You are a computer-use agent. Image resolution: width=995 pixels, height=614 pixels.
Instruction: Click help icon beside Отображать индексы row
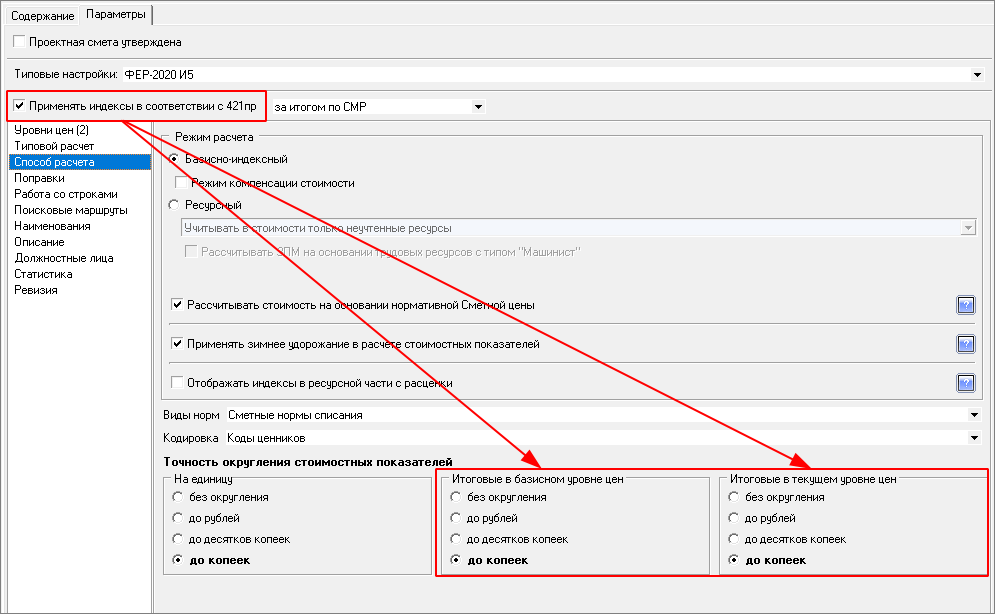pyautogui.click(x=965, y=382)
